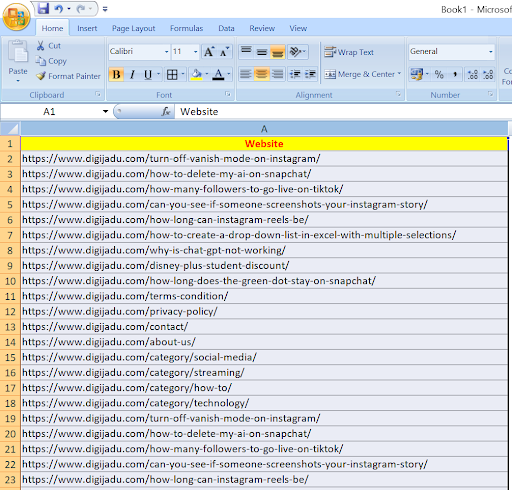Undo the last action
The image size is (512, 490).
[59, 9]
